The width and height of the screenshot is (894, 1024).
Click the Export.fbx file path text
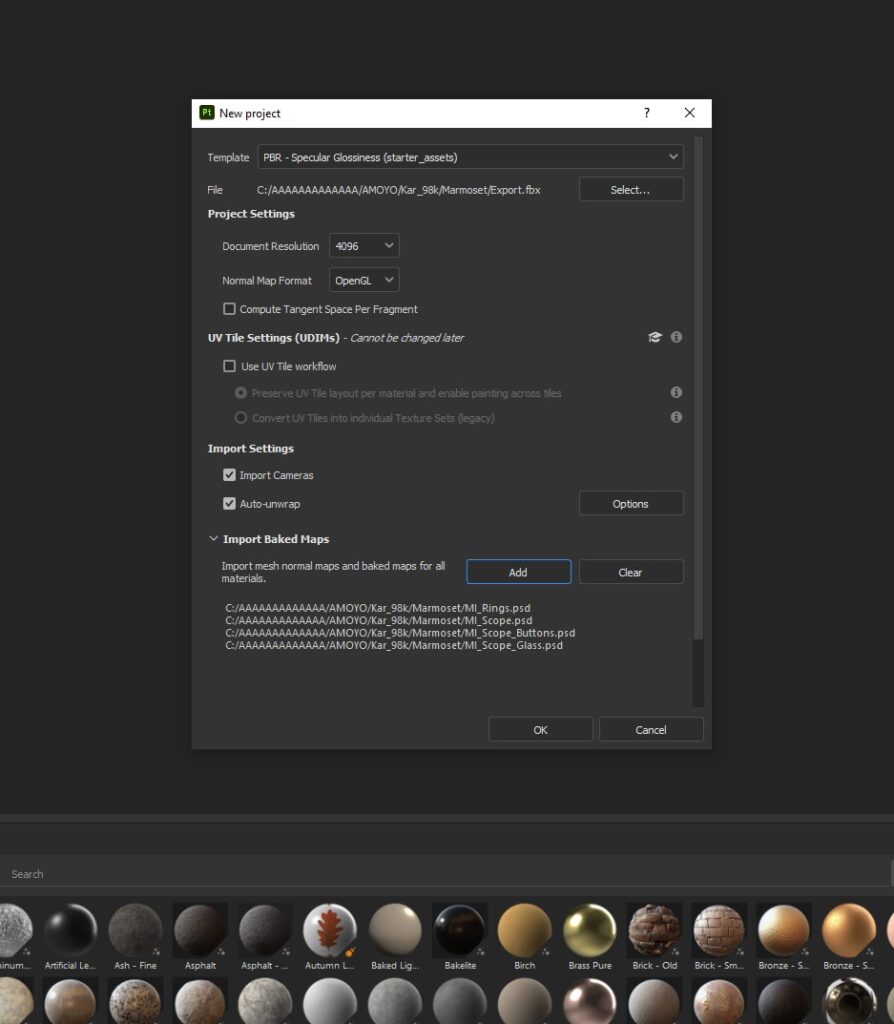pyautogui.click(x=398, y=190)
